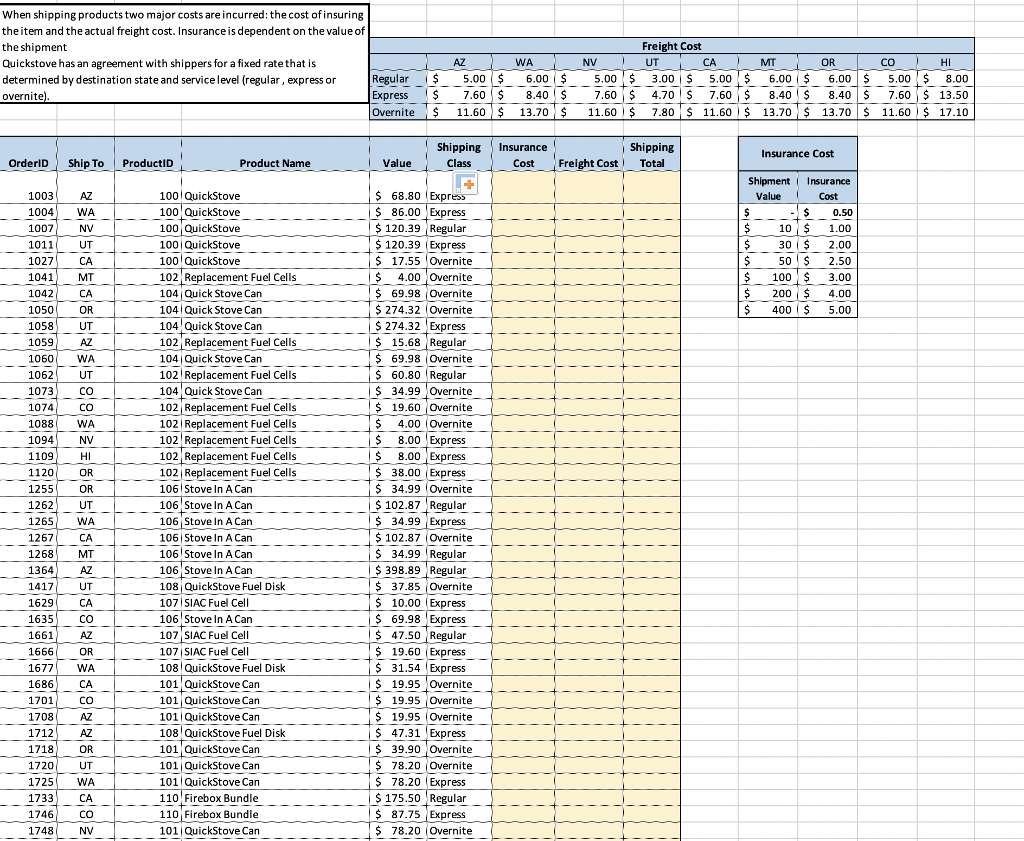Screen dimensions: 1024x841
Task: Click the Shipping Class header cell
Action: [x=458, y=153]
